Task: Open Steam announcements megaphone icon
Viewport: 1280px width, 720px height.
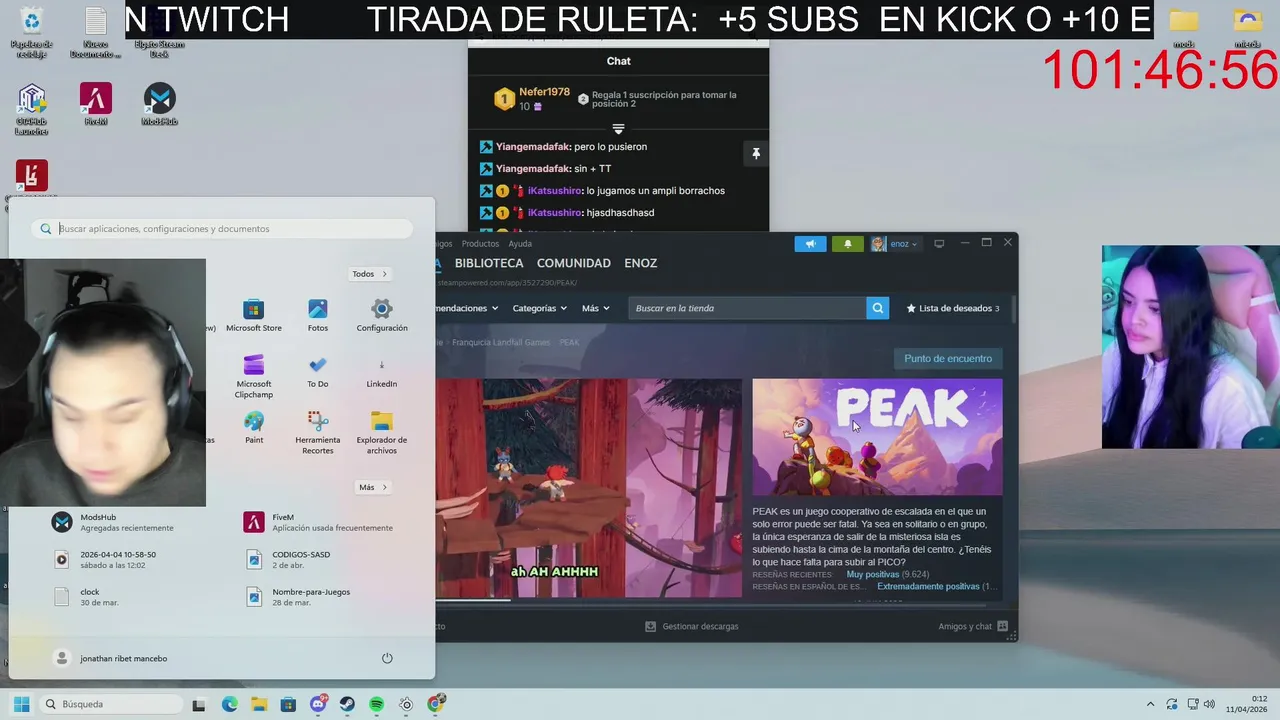Action: (x=810, y=244)
